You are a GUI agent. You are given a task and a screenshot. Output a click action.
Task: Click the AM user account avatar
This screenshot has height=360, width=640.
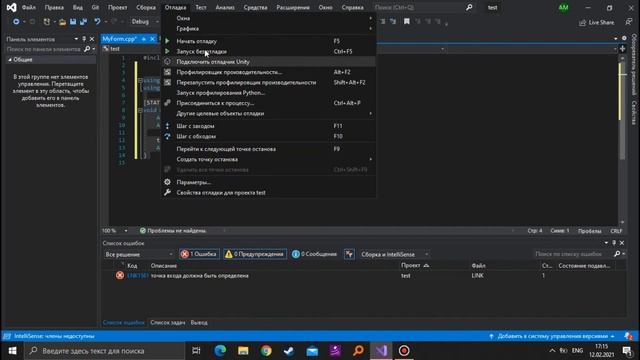tap(564, 7)
